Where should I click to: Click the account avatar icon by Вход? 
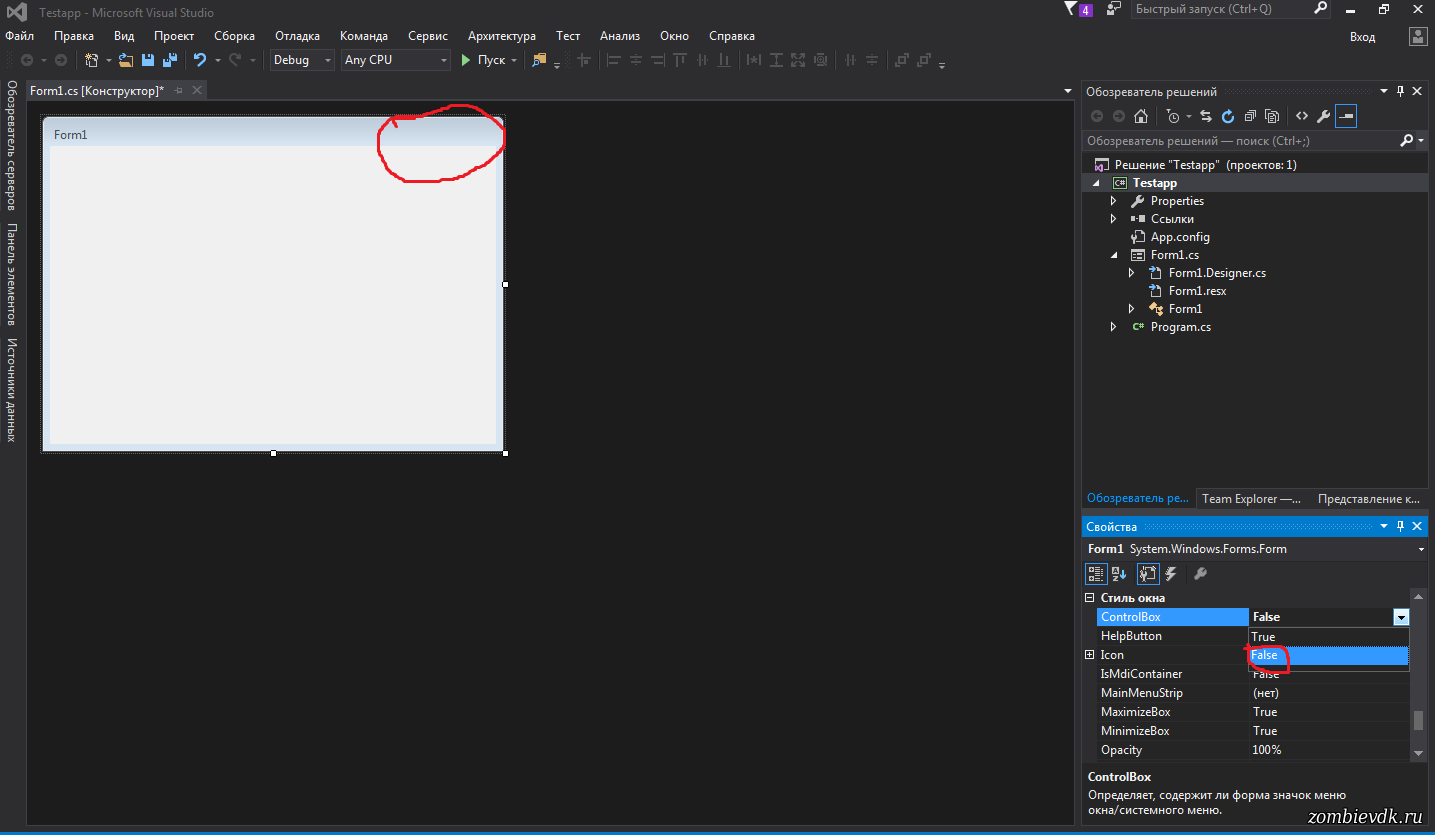coord(1418,36)
